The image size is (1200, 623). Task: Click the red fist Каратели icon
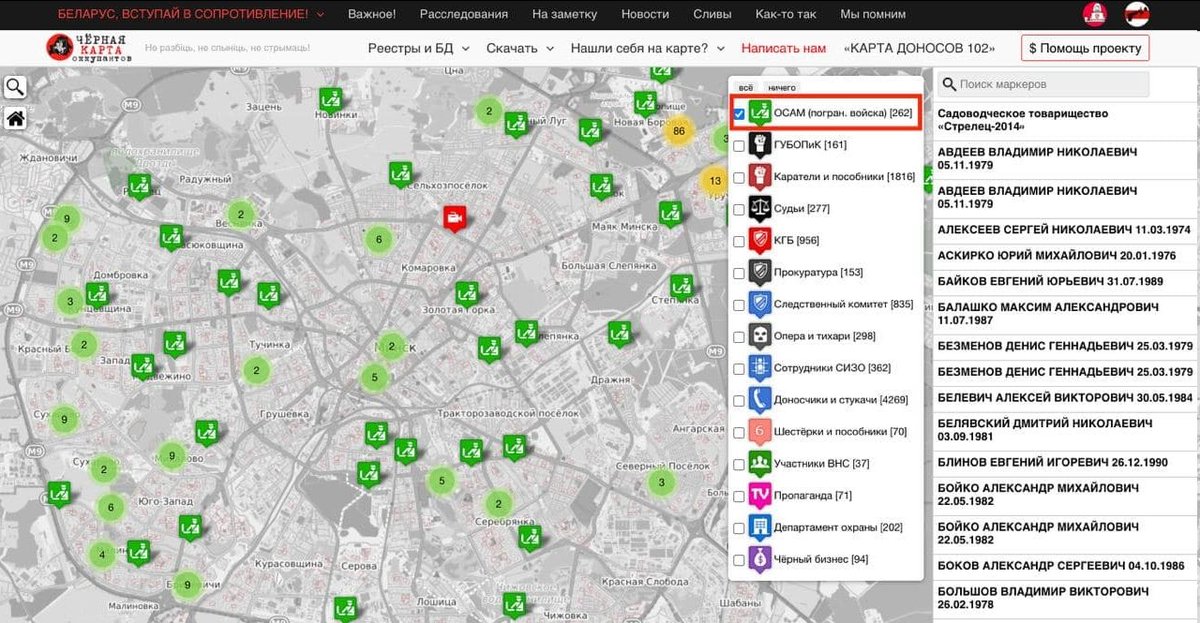point(760,177)
